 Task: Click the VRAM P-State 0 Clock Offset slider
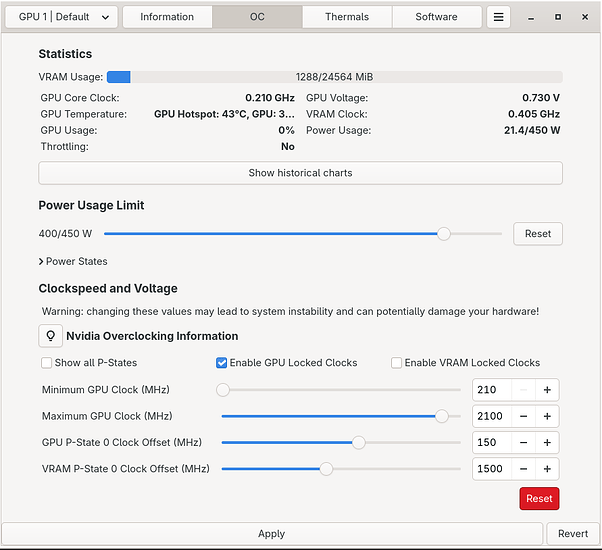[341, 469]
